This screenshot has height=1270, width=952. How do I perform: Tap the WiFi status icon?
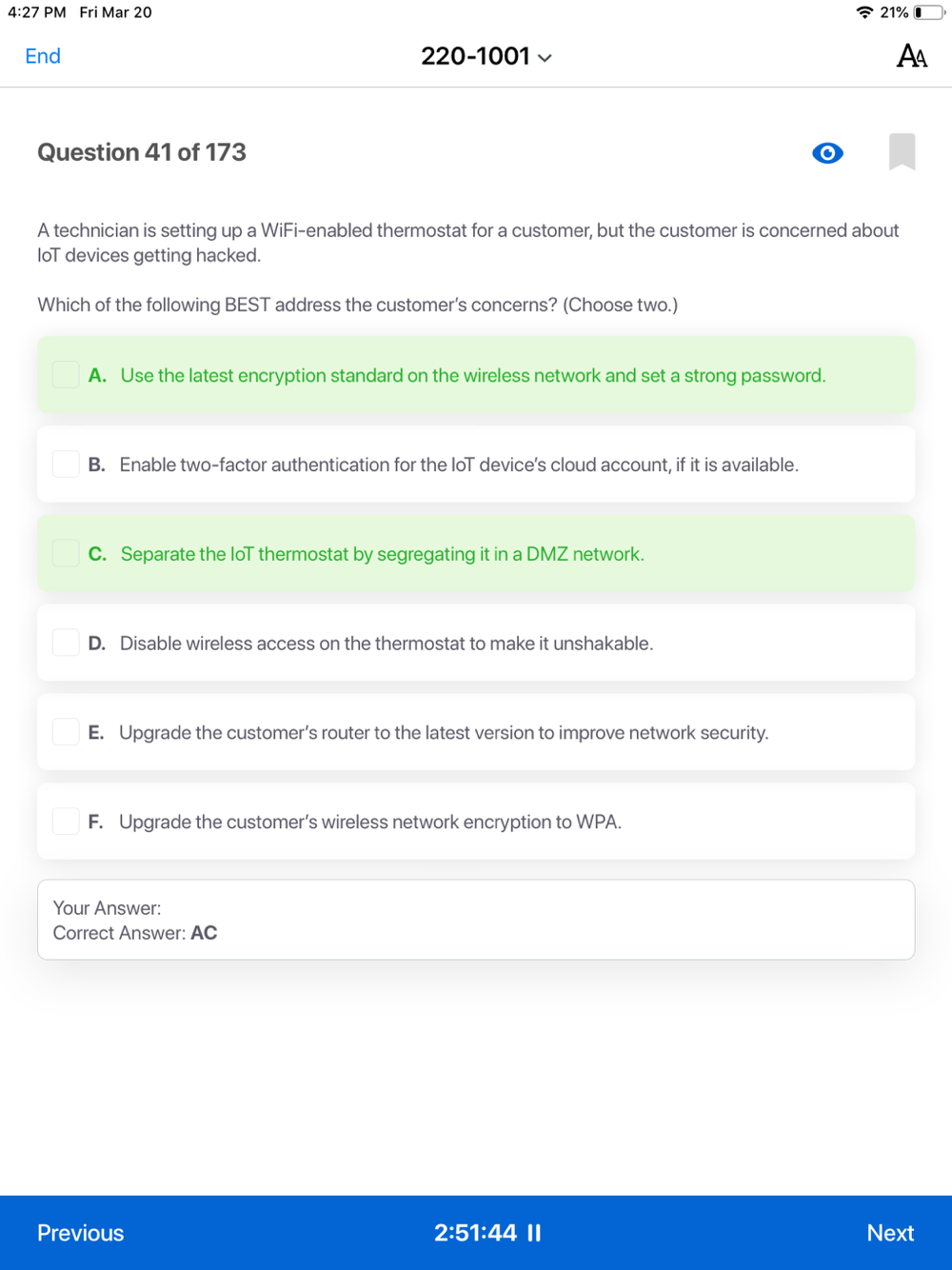click(x=864, y=12)
